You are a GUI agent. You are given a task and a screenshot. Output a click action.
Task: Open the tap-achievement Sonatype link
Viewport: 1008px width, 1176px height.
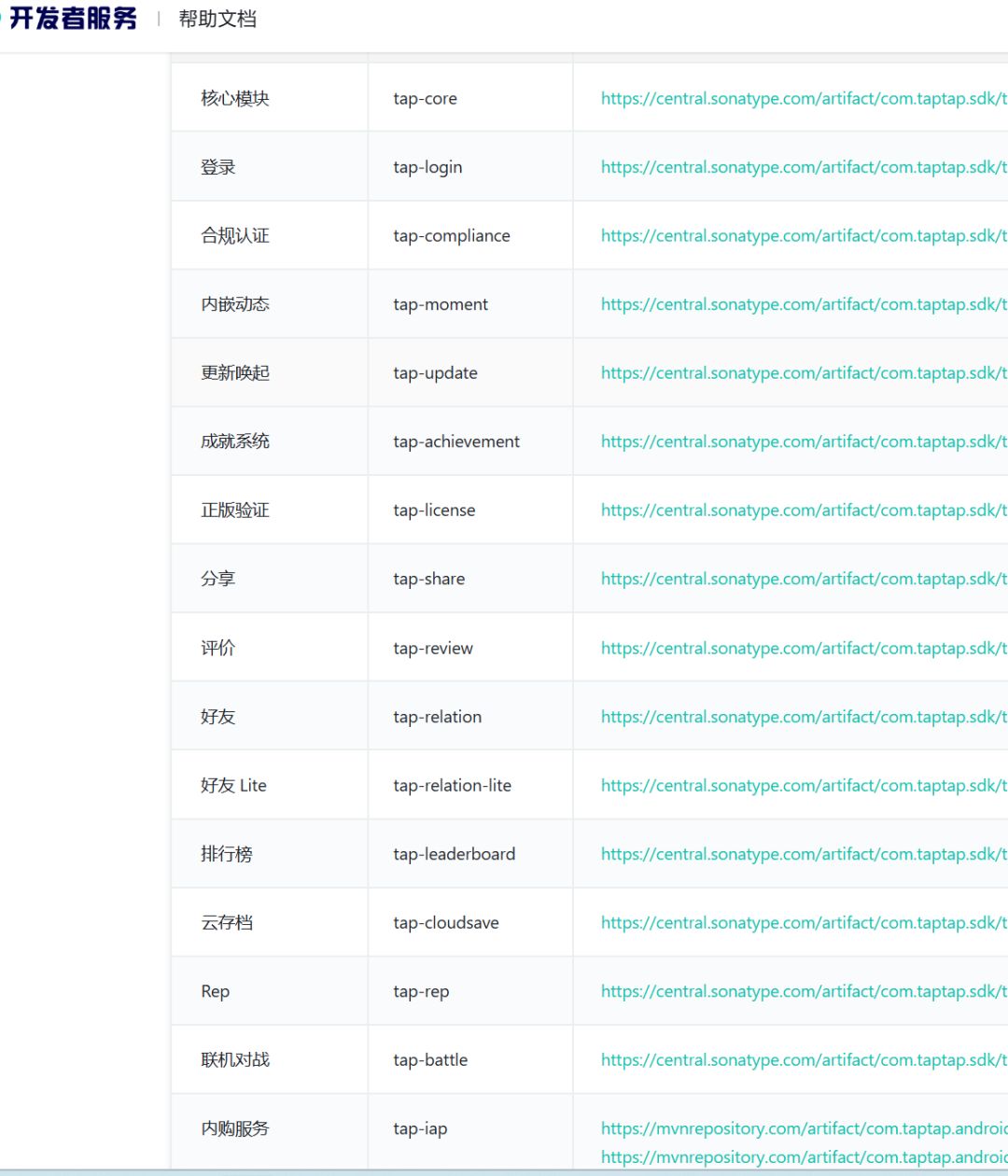[x=804, y=441]
